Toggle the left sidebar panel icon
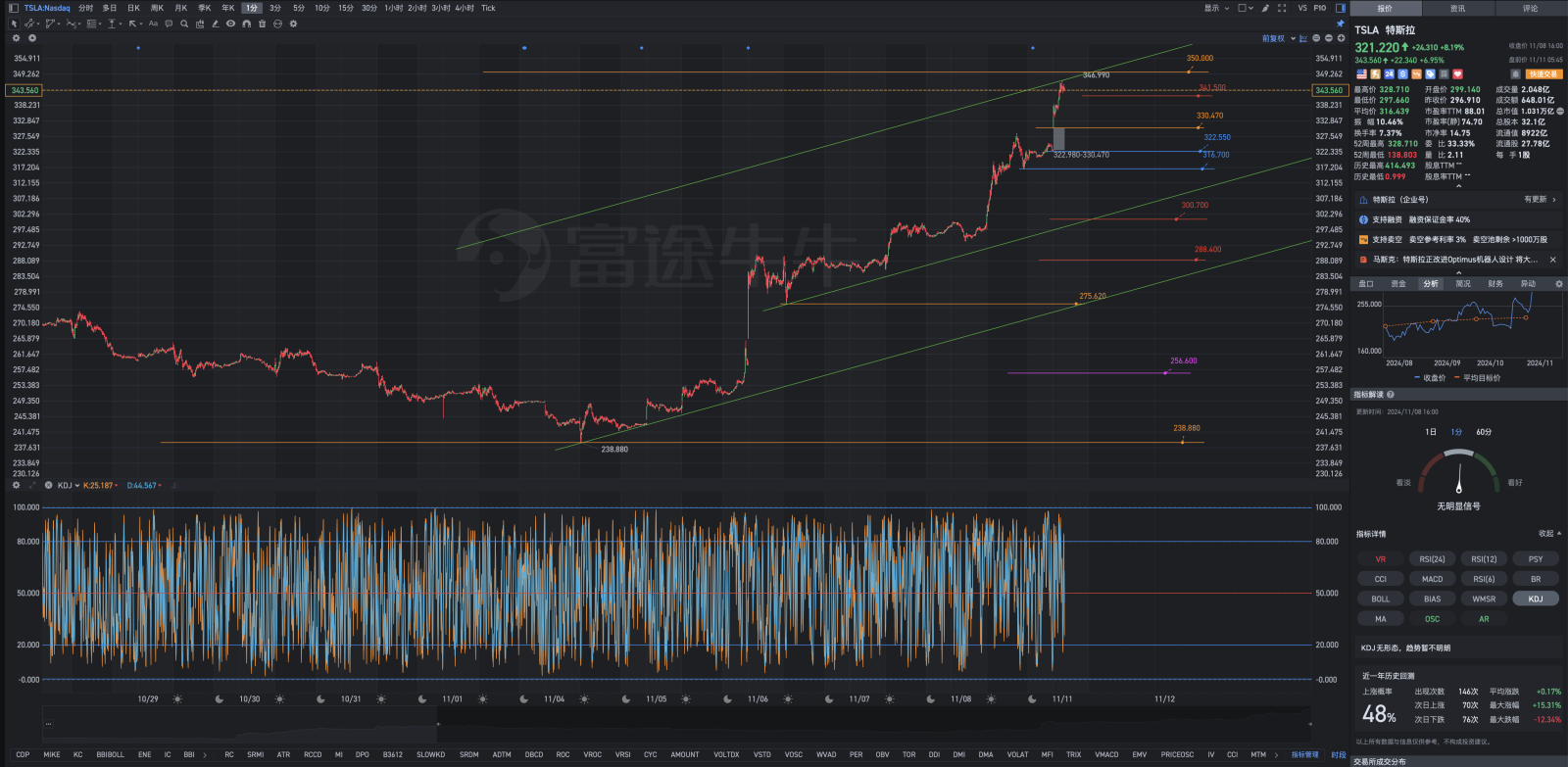The height and width of the screenshot is (767, 1568). (x=14, y=8)
